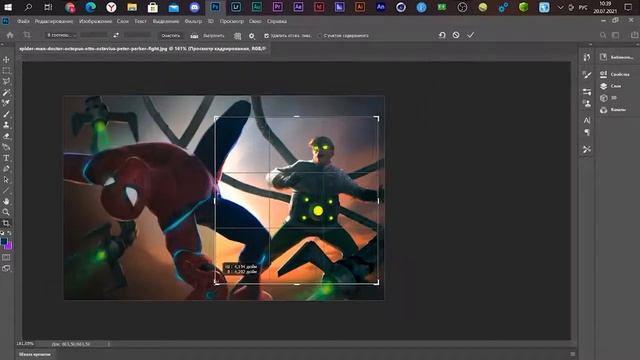Toggle 'С учетом содержимого' checkbox
640x360 pixels.
point(320,36)
